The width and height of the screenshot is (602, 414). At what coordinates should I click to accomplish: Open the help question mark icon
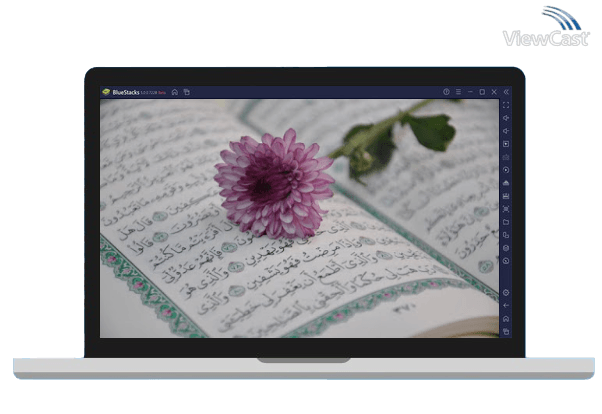click(446, 92)
